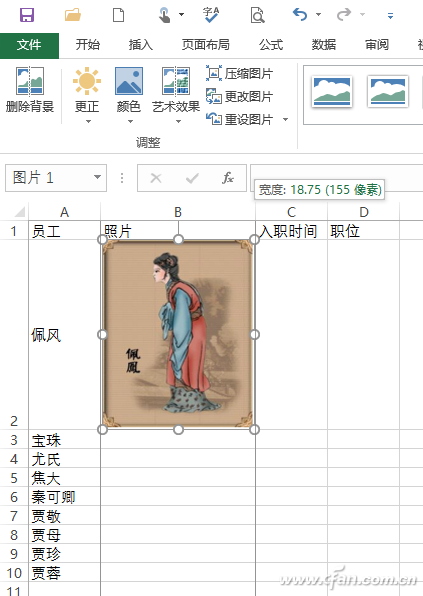Click cell containing 宝珠
423x596 pixels.
pos(65,440)
